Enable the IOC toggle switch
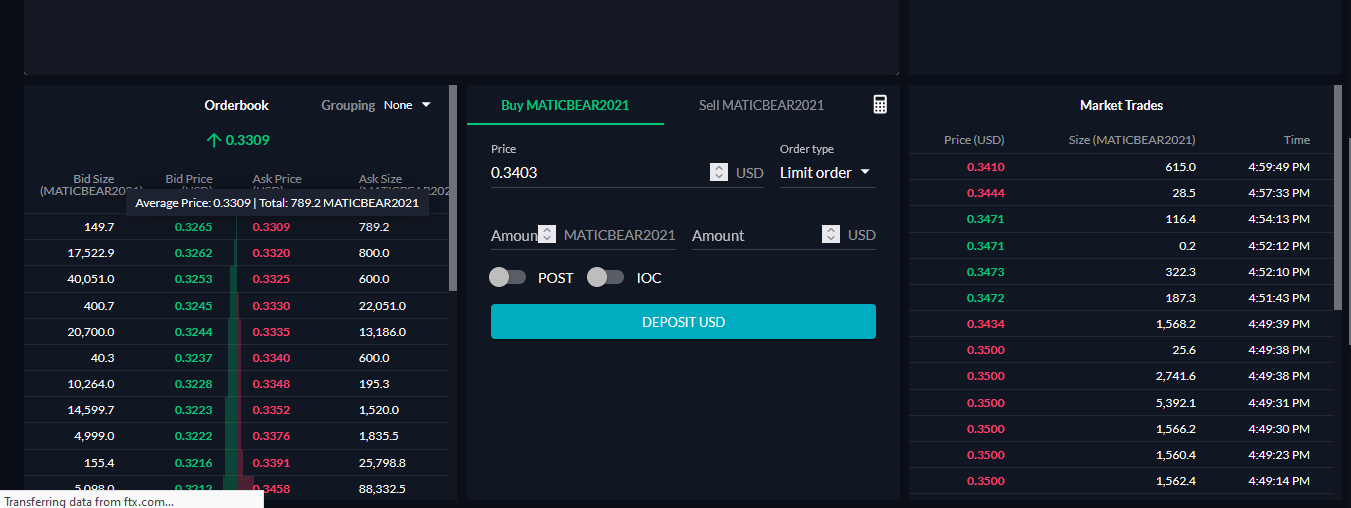This screenshot has width=1351, height=508. [605, 277]
